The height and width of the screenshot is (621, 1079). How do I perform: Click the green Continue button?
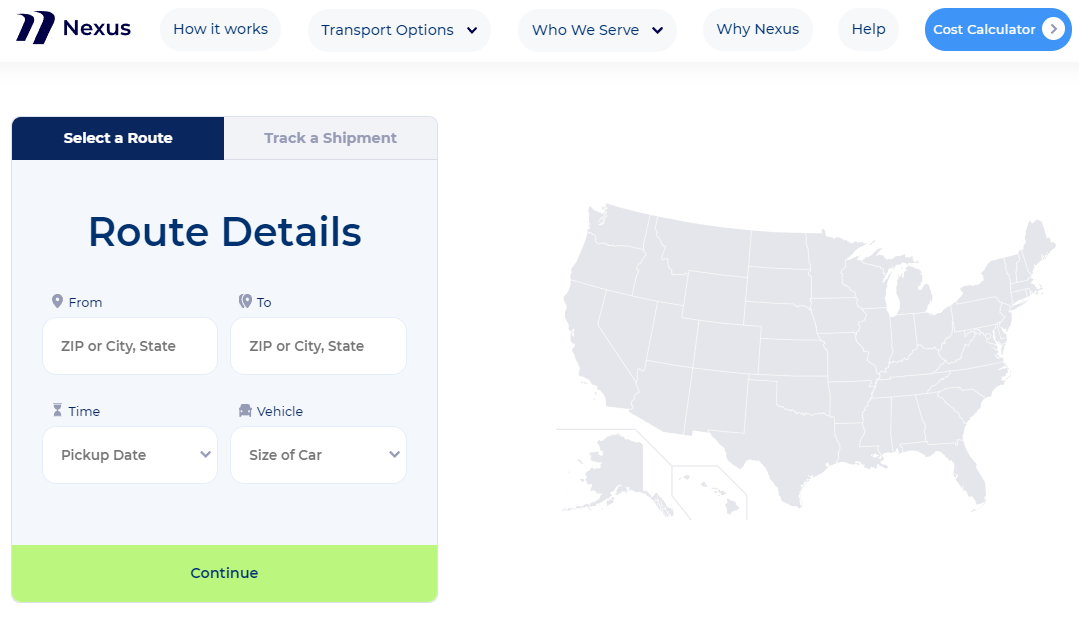(224, 573)
